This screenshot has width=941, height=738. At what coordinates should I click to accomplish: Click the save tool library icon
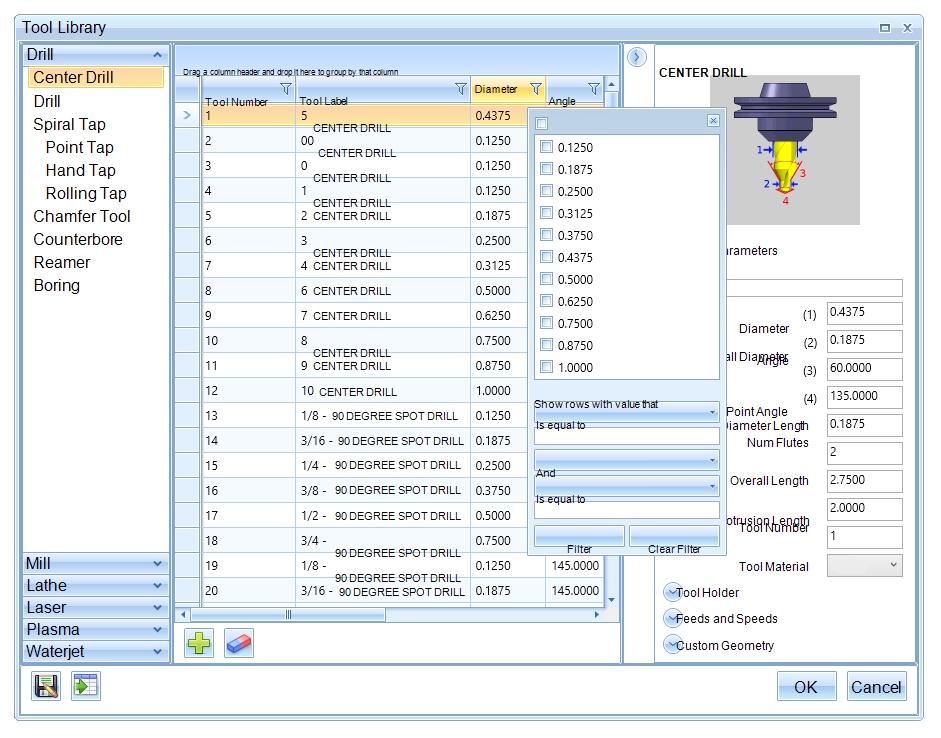click(46, 686)
